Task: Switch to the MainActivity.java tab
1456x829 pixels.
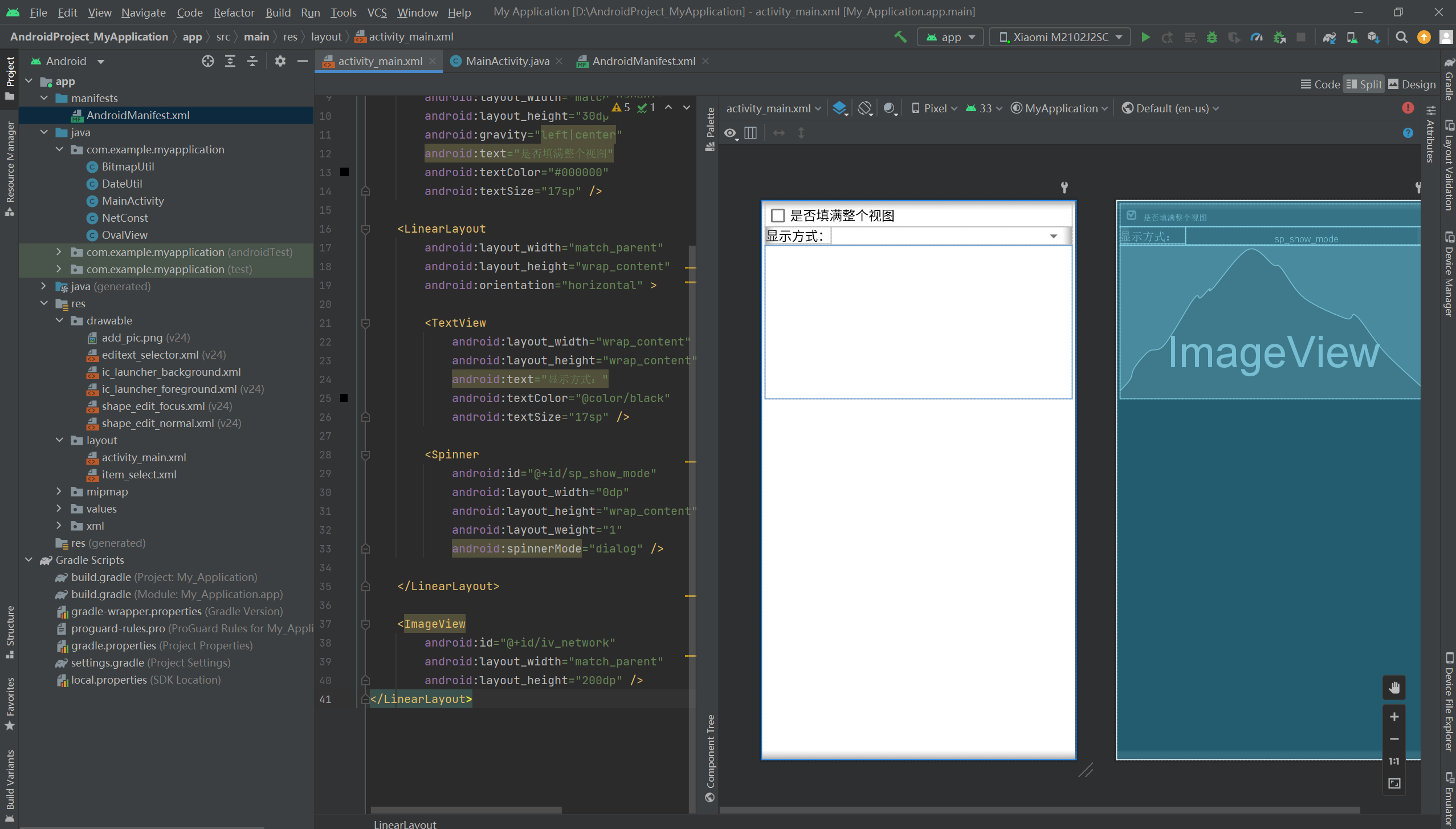Action: pyautogui.click(x=507, y=62)
